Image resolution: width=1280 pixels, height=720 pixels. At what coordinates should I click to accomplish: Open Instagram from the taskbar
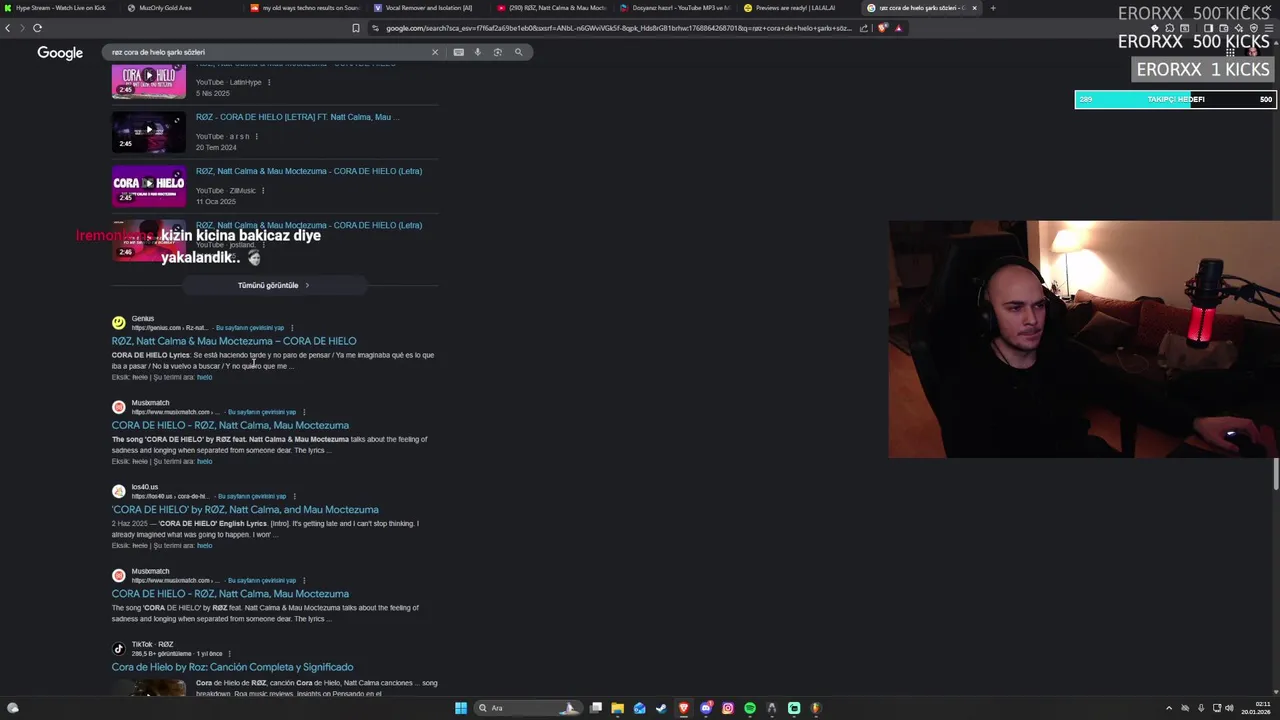click(728, 708)
